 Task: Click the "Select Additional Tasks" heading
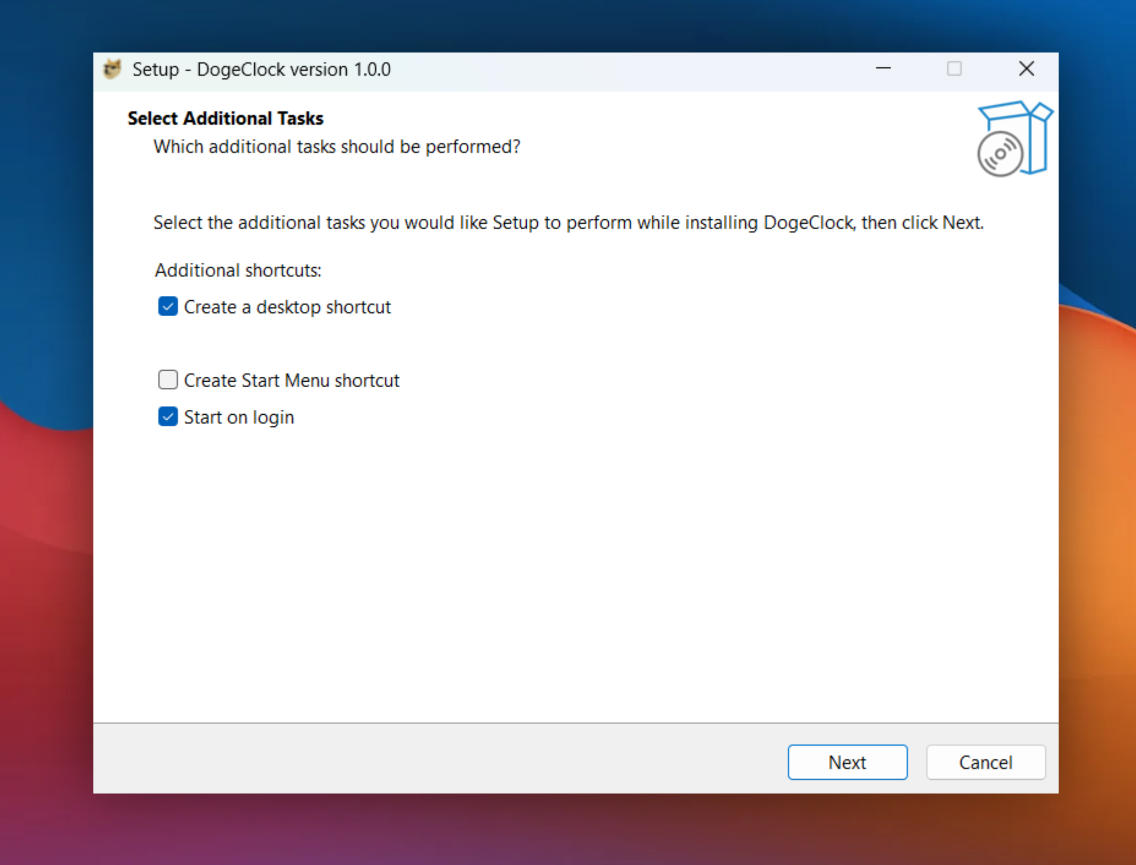tap(225, 118)
